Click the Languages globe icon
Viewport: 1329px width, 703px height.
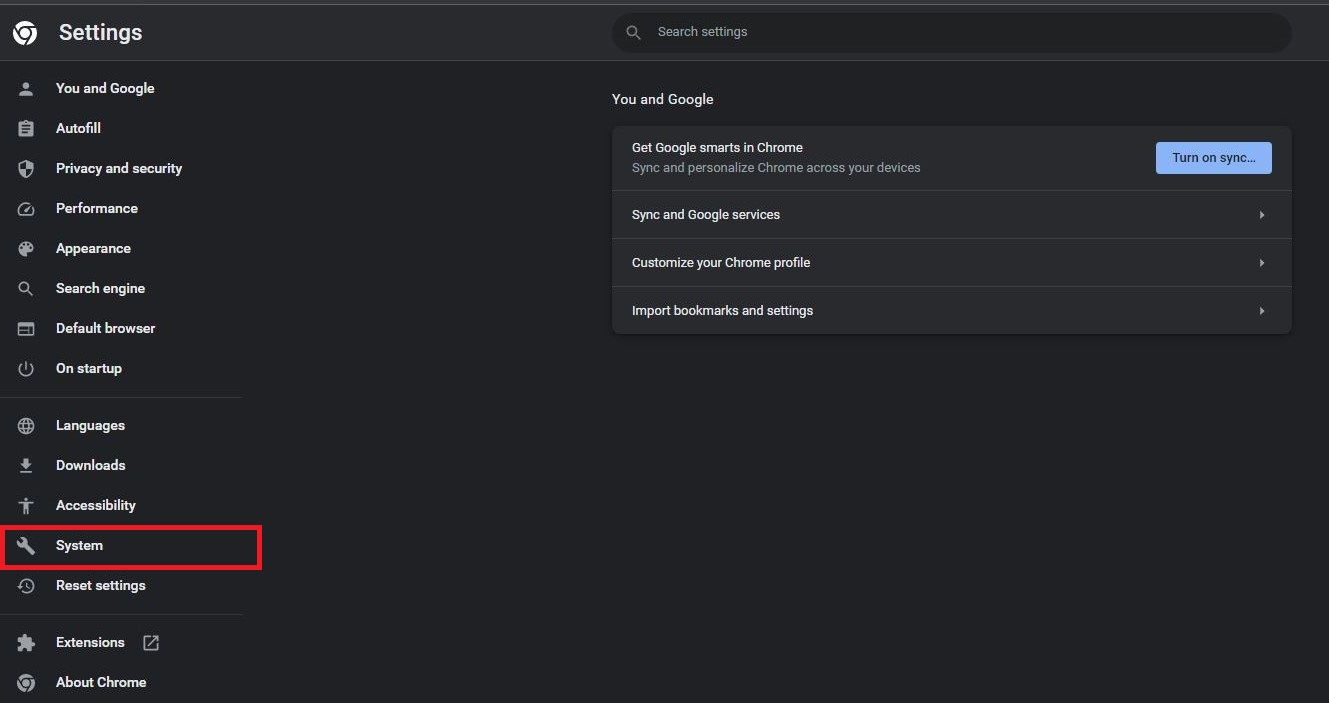26,425
